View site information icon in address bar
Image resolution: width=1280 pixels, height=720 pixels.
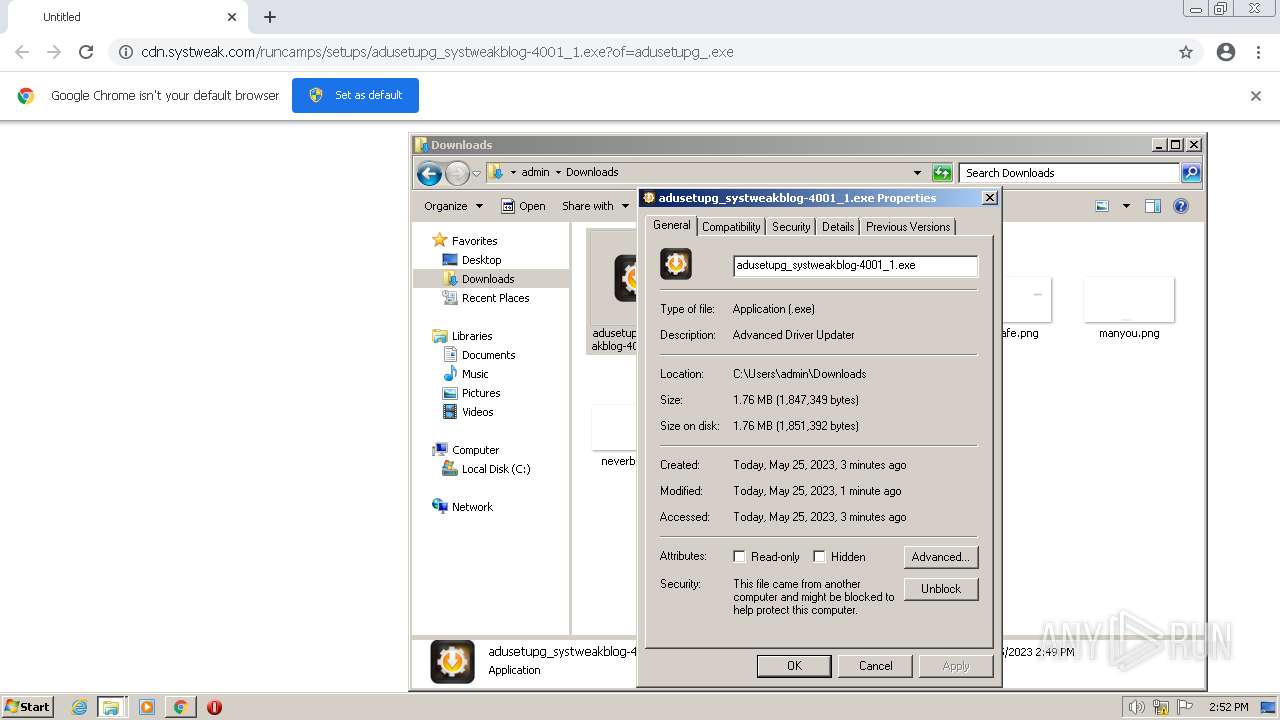(126, 52)
